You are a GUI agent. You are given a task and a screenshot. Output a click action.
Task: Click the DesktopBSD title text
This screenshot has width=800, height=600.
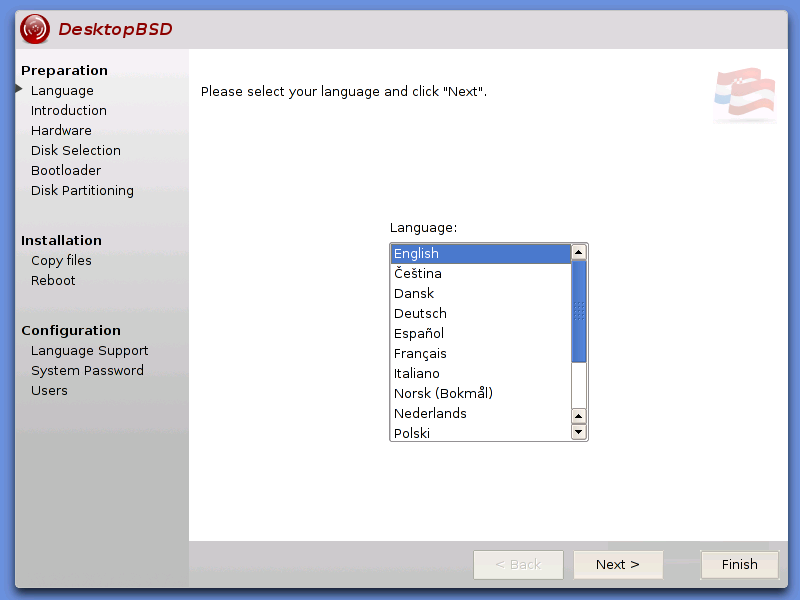coord(115,29)
